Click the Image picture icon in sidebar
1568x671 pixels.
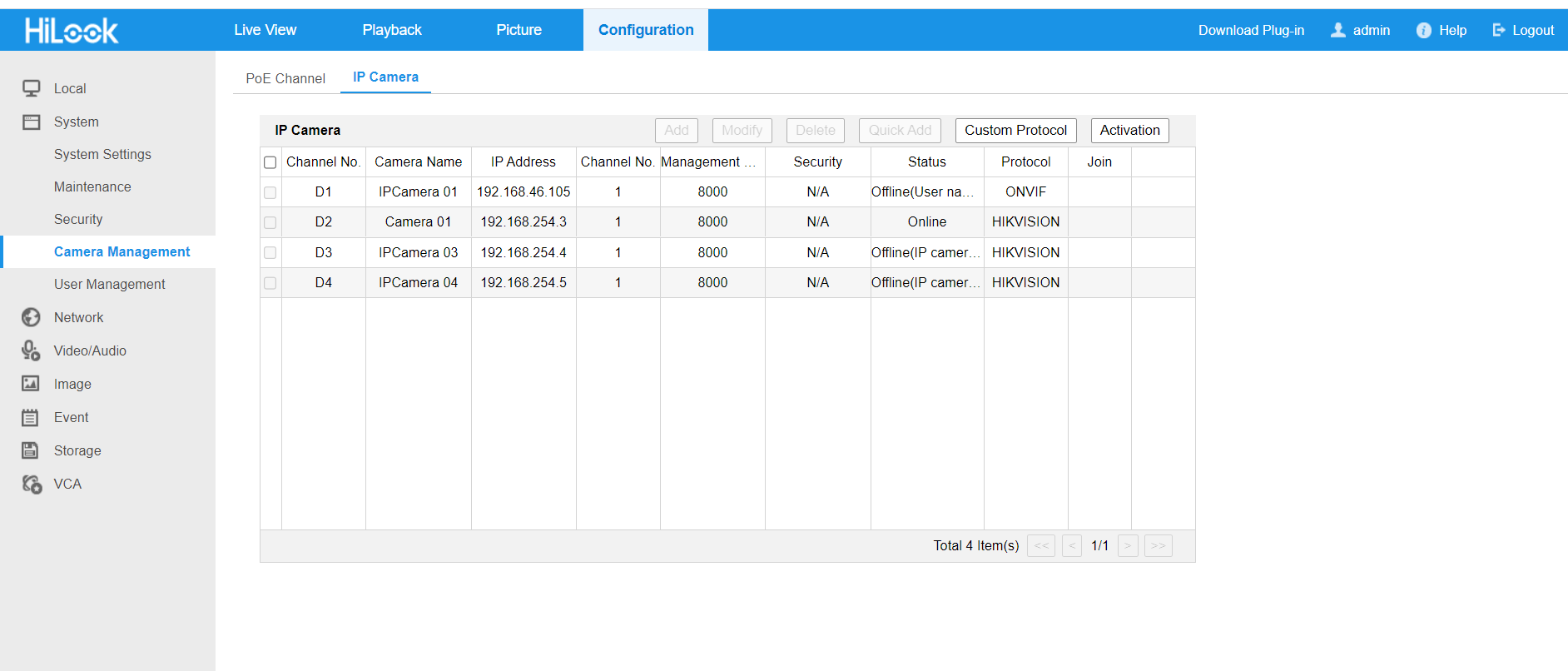(x=31, y=384)
